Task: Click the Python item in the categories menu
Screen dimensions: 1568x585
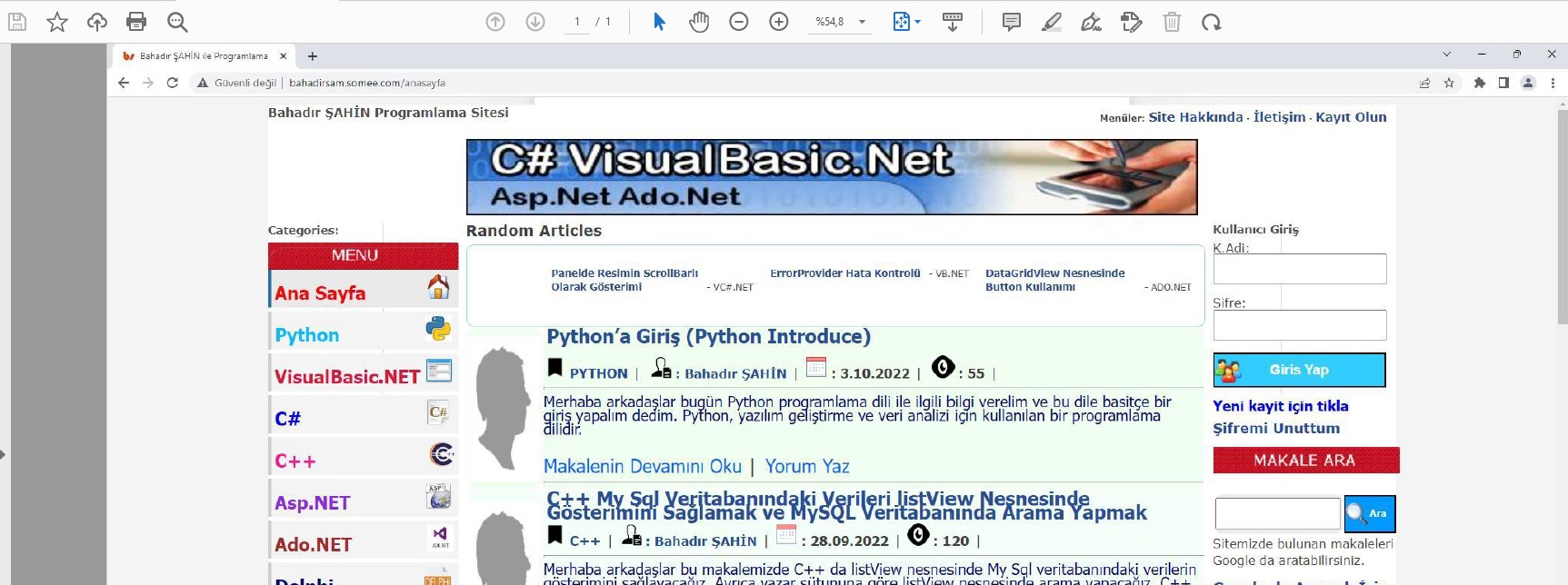Action: (307, 335)
